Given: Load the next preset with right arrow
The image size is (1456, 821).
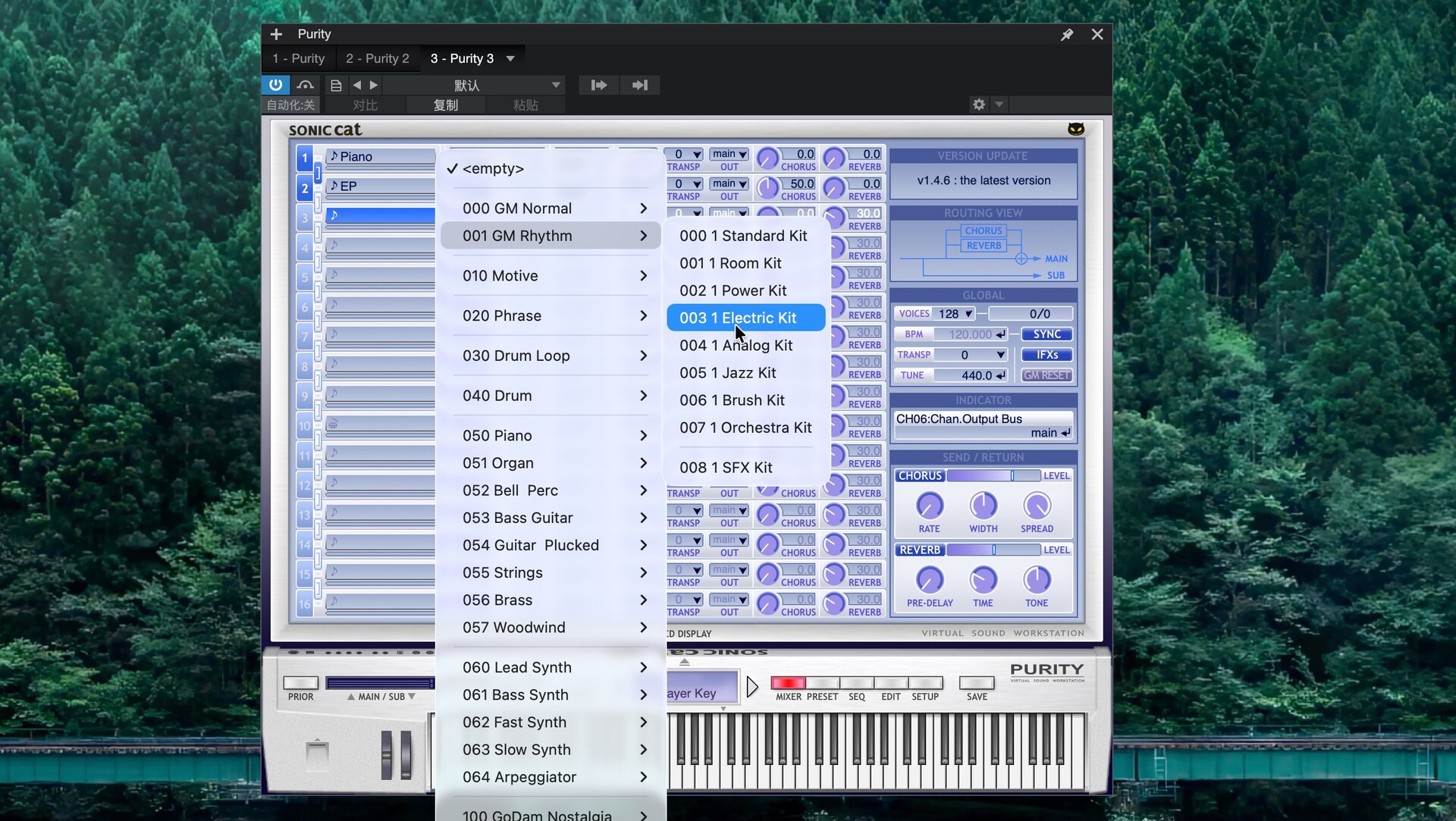Looking at the screenshot, I should point(373,85).
